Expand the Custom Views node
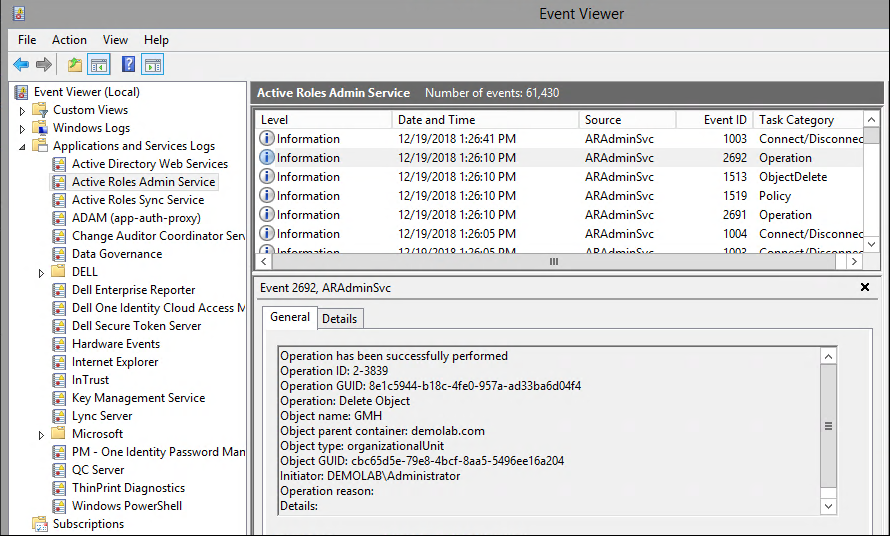The height and width of the screenshot is (536, 890). [x=22, y=111]
